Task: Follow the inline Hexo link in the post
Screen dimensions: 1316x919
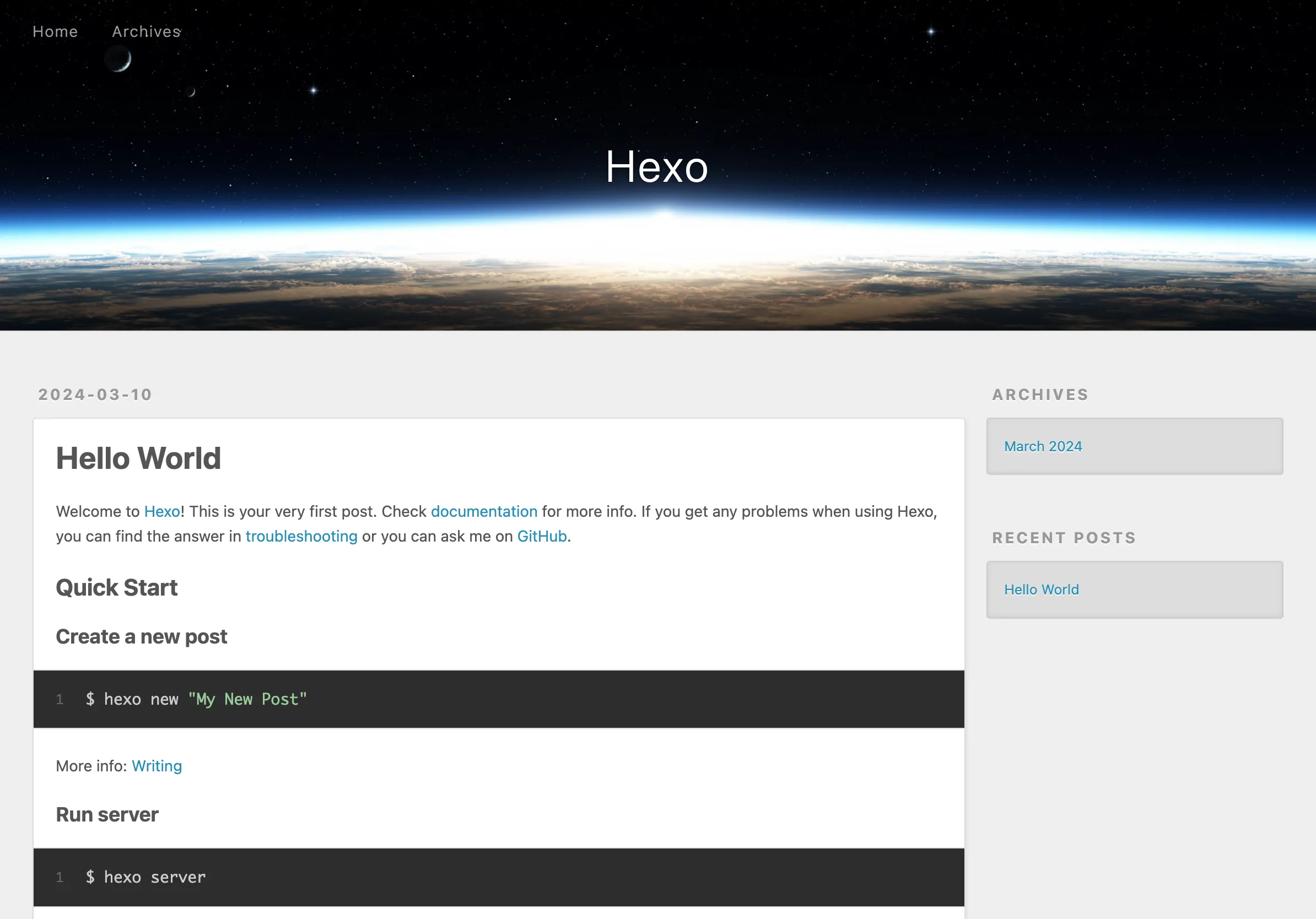Action: [x=161, y=511]
